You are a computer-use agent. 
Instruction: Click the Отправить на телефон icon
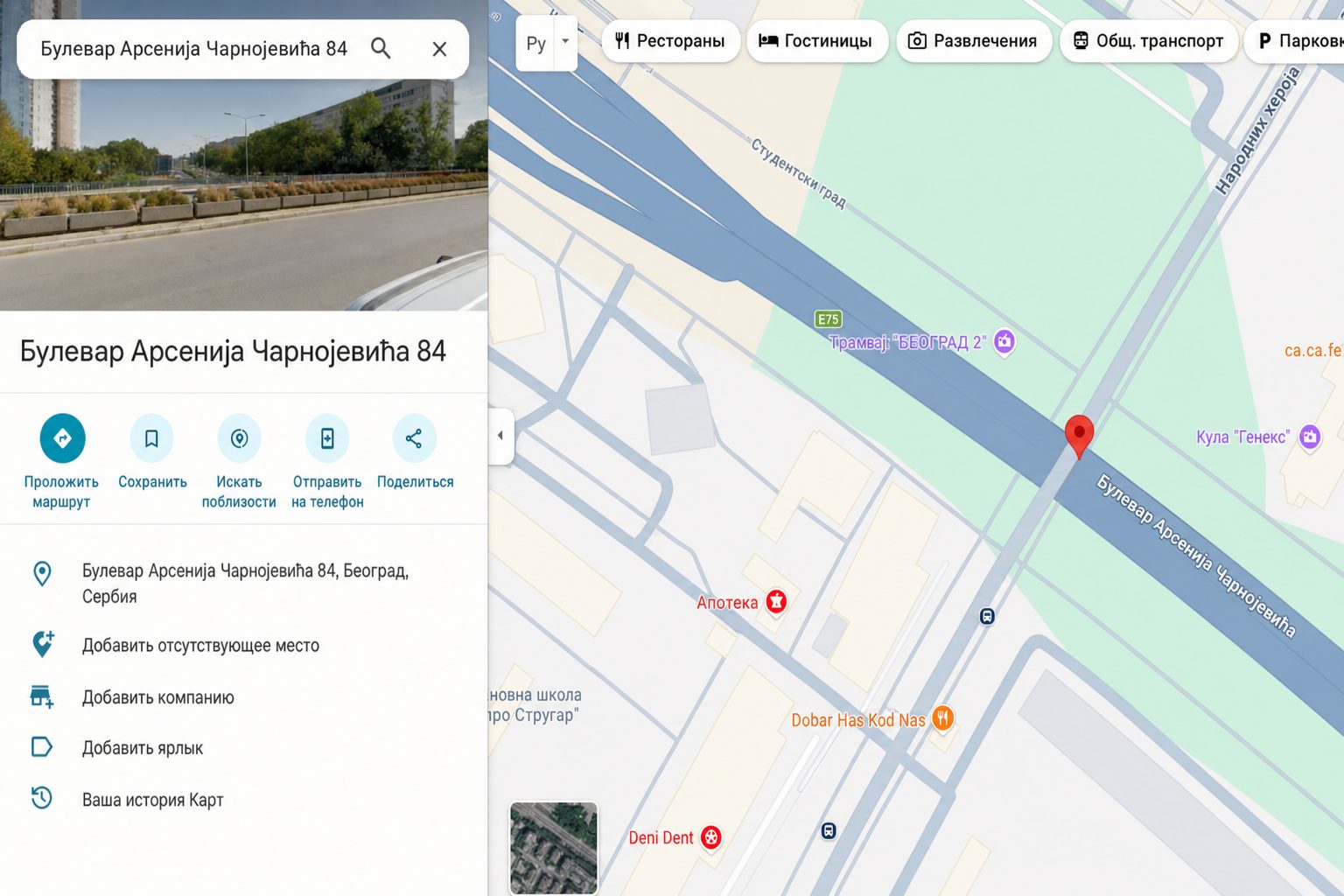(x=327, y=437)
